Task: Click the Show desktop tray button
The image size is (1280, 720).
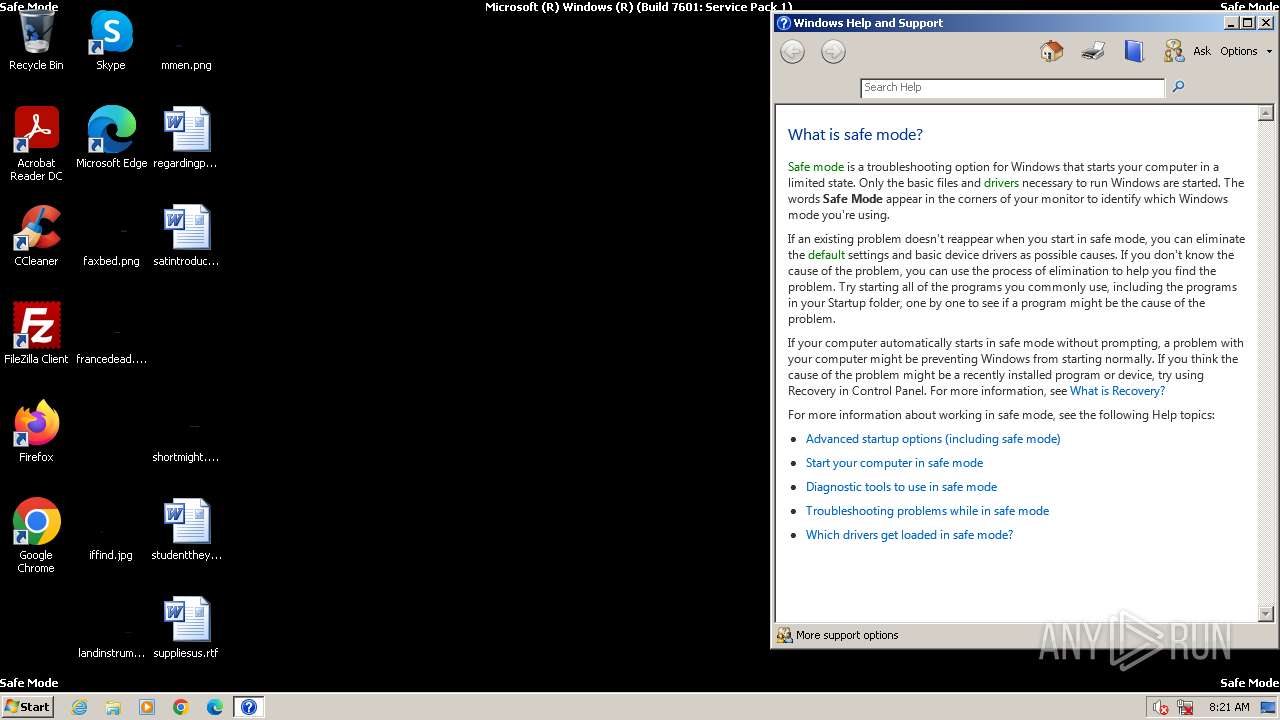Action: click(x=1268, y=707)
